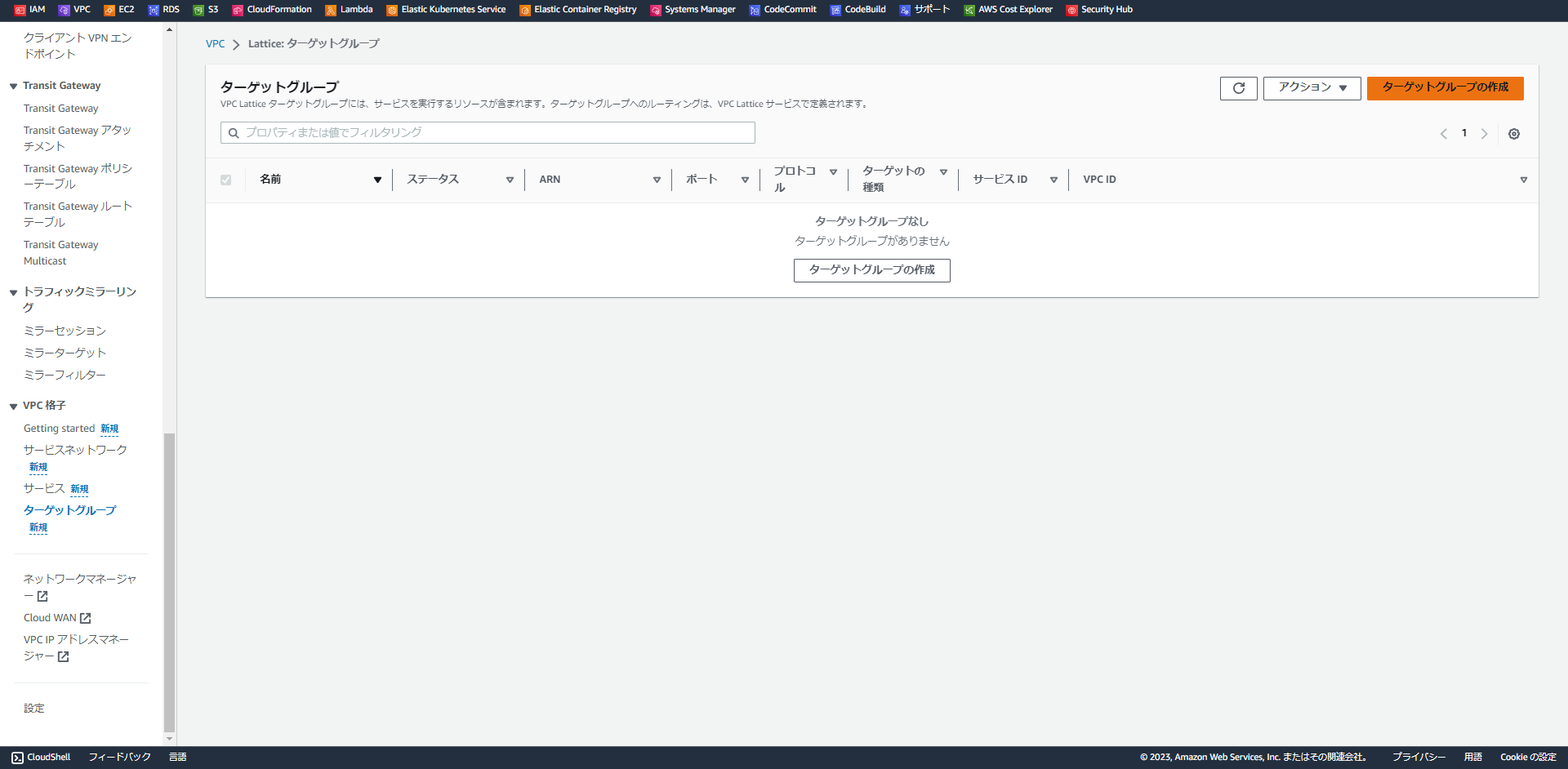Open ミラーセッション in the sidebar
The width and height of the screenshot is (1568, 769).
pos(65,331)
